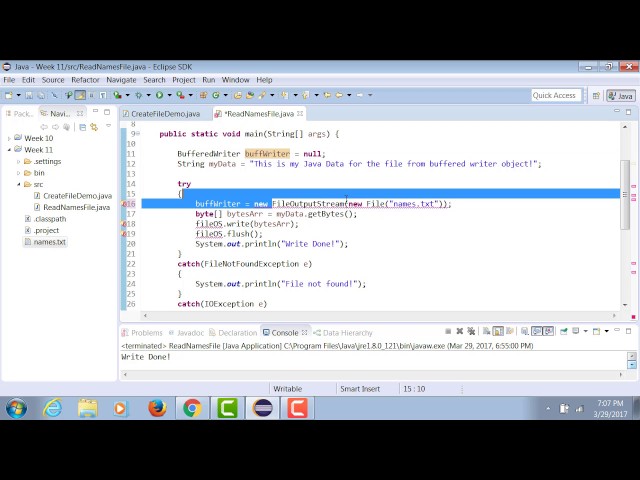Image resolution: width=640 pixels, height=480 pixels.
Task: Click the Run External Tools icon
Action: 180,95
